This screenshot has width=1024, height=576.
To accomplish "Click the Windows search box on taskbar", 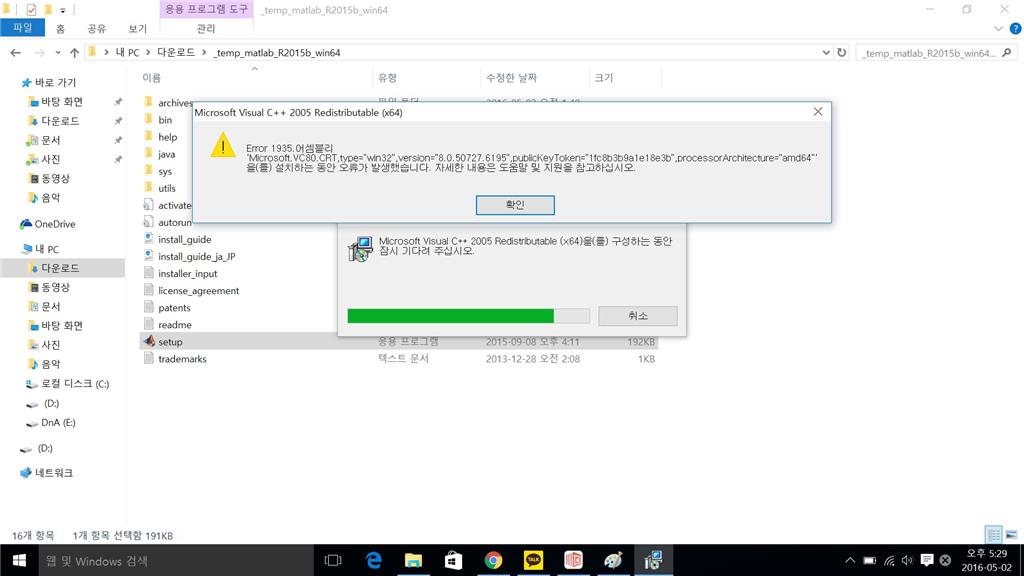I will tap(176, 560).
